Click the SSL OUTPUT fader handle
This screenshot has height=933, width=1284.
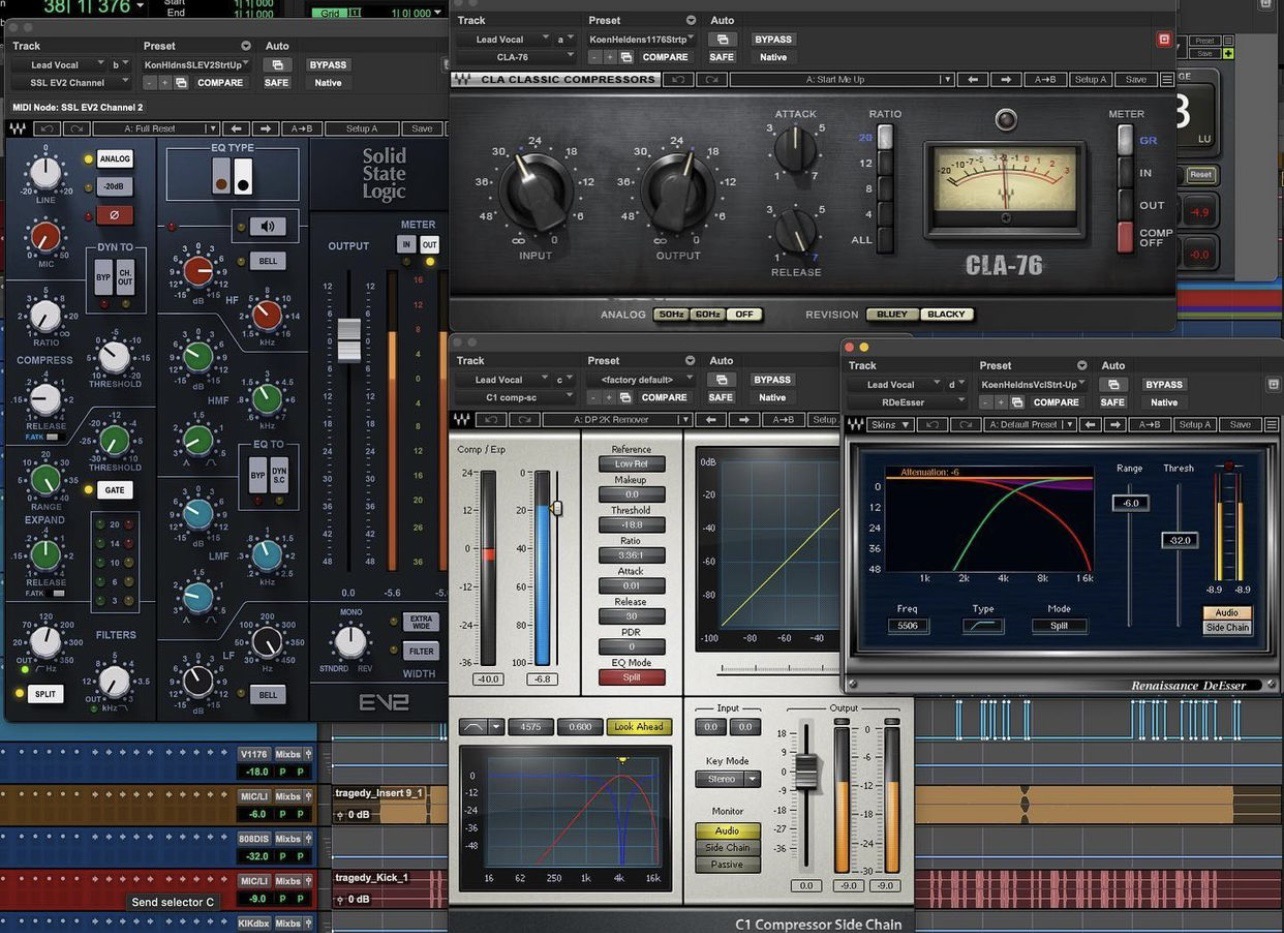pyautogui.click(x=349, y=339)
